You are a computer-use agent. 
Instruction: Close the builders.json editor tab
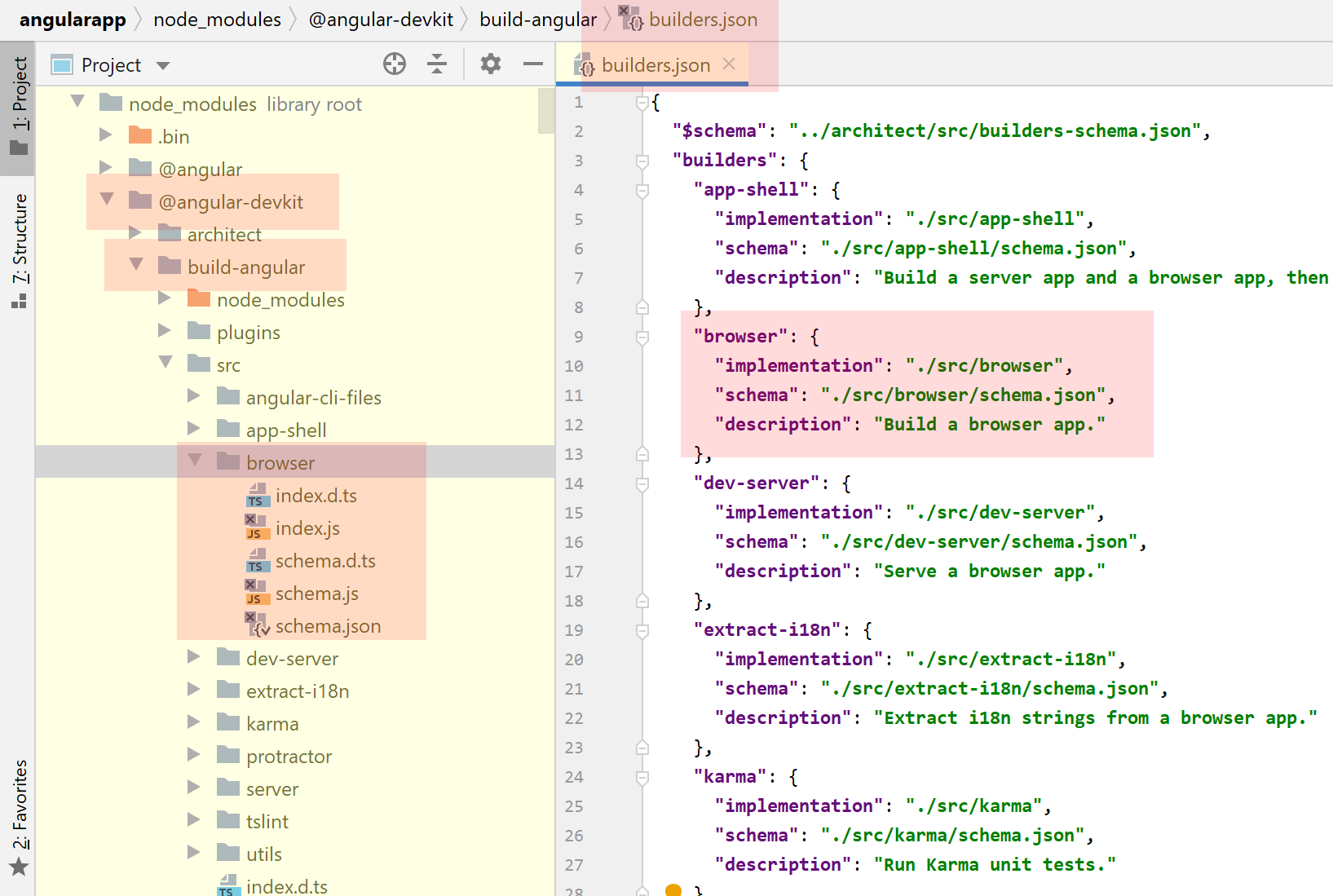pyautogui.click(x=729, y=64)
